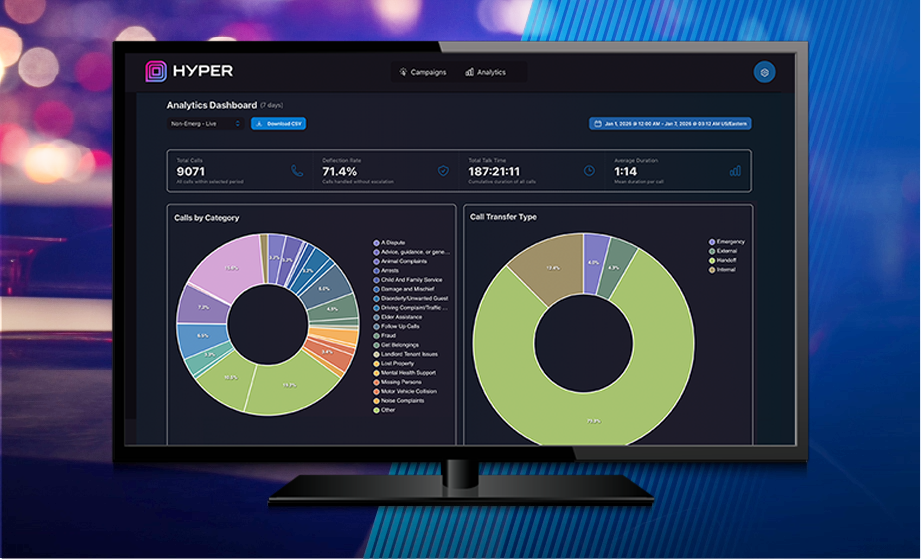921x559 pixels.
Task: Expand the Non-Emerg - Live campaign dropdown
Action: click(205, 124)
